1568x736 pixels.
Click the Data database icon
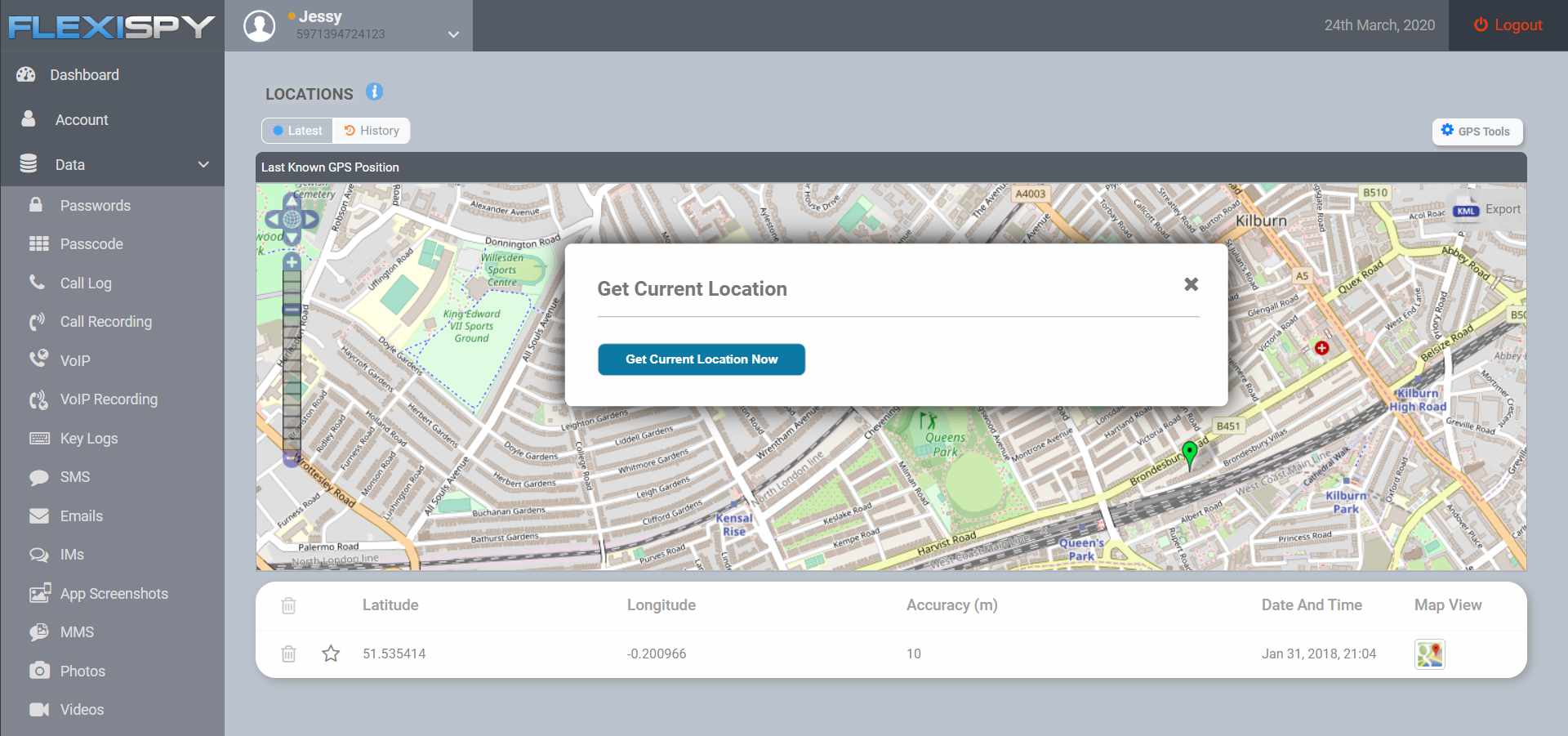click(29, 164)
